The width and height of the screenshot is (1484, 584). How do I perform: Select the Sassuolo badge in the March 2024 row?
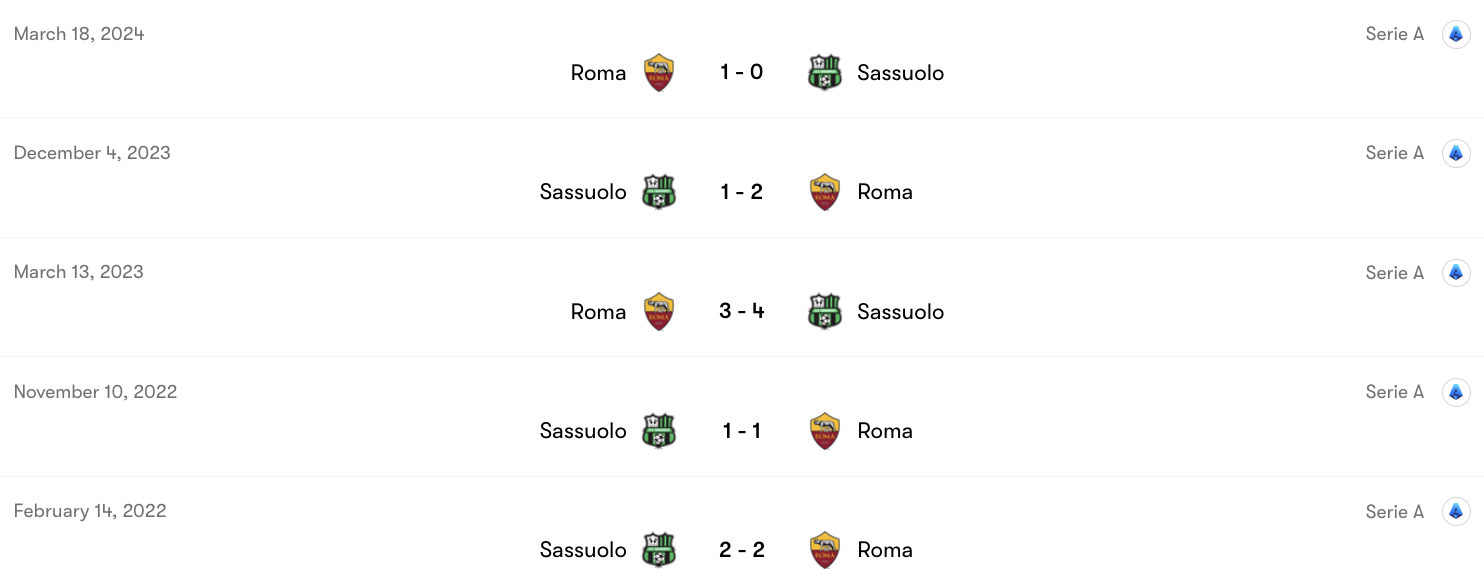pyautogui.click(x=824, y=72)
